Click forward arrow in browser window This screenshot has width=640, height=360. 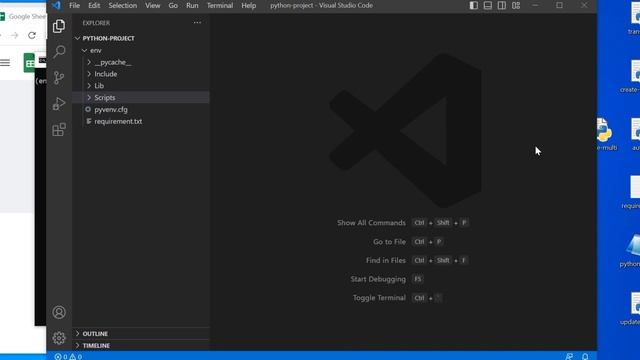15,35
